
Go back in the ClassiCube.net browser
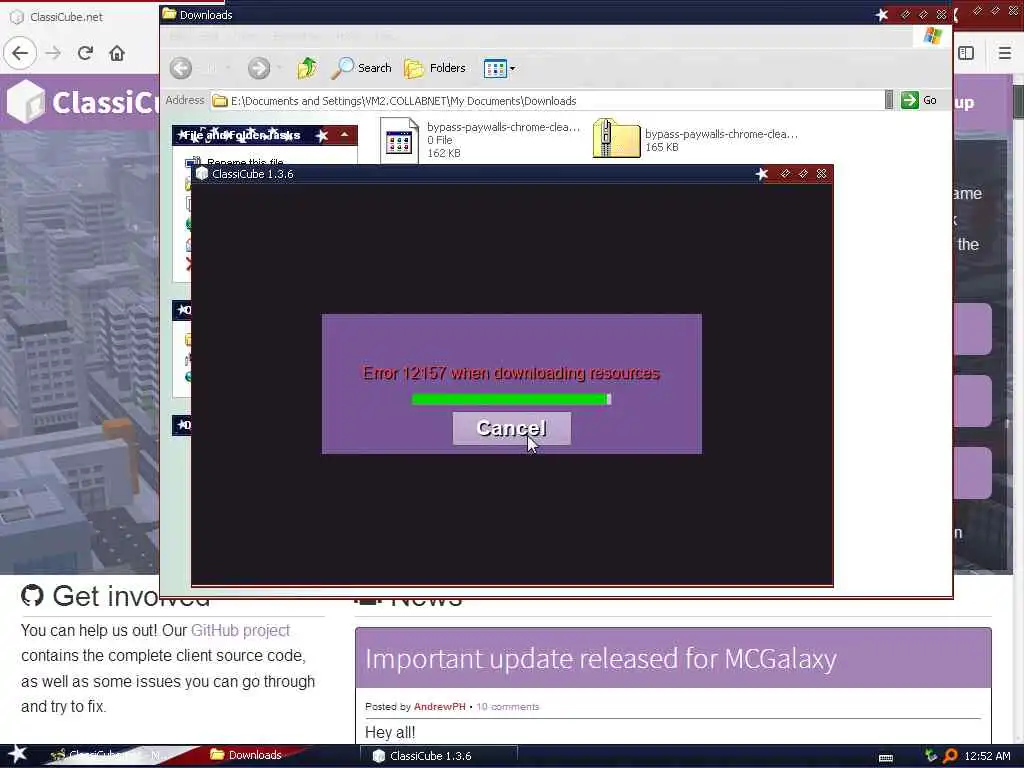20,54
